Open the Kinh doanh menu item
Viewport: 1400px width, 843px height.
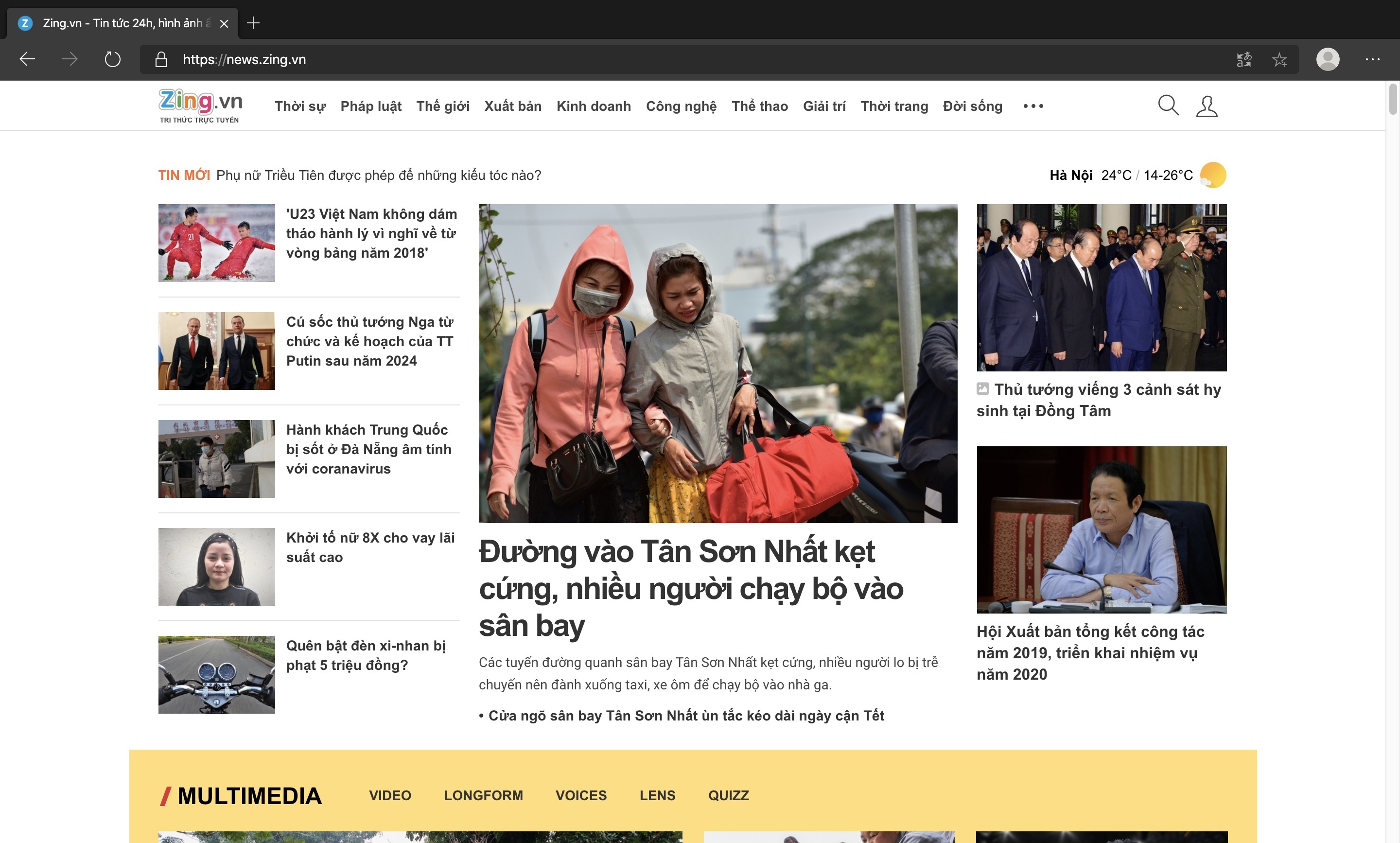(x=594, y=106)
